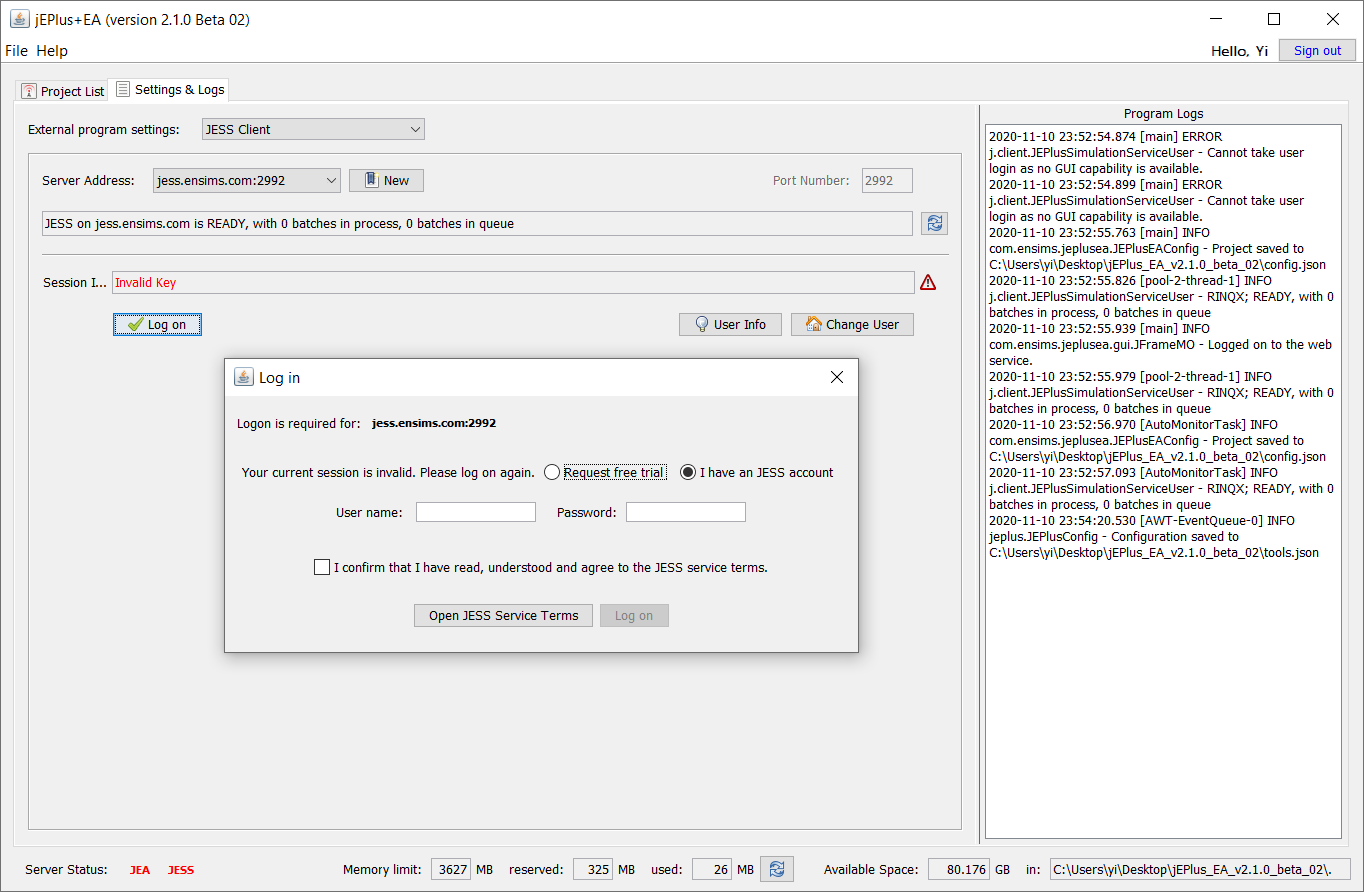Screen dimensions: 1364x892
Task: Select the Request free trial radio button
Action: (552, 472)
